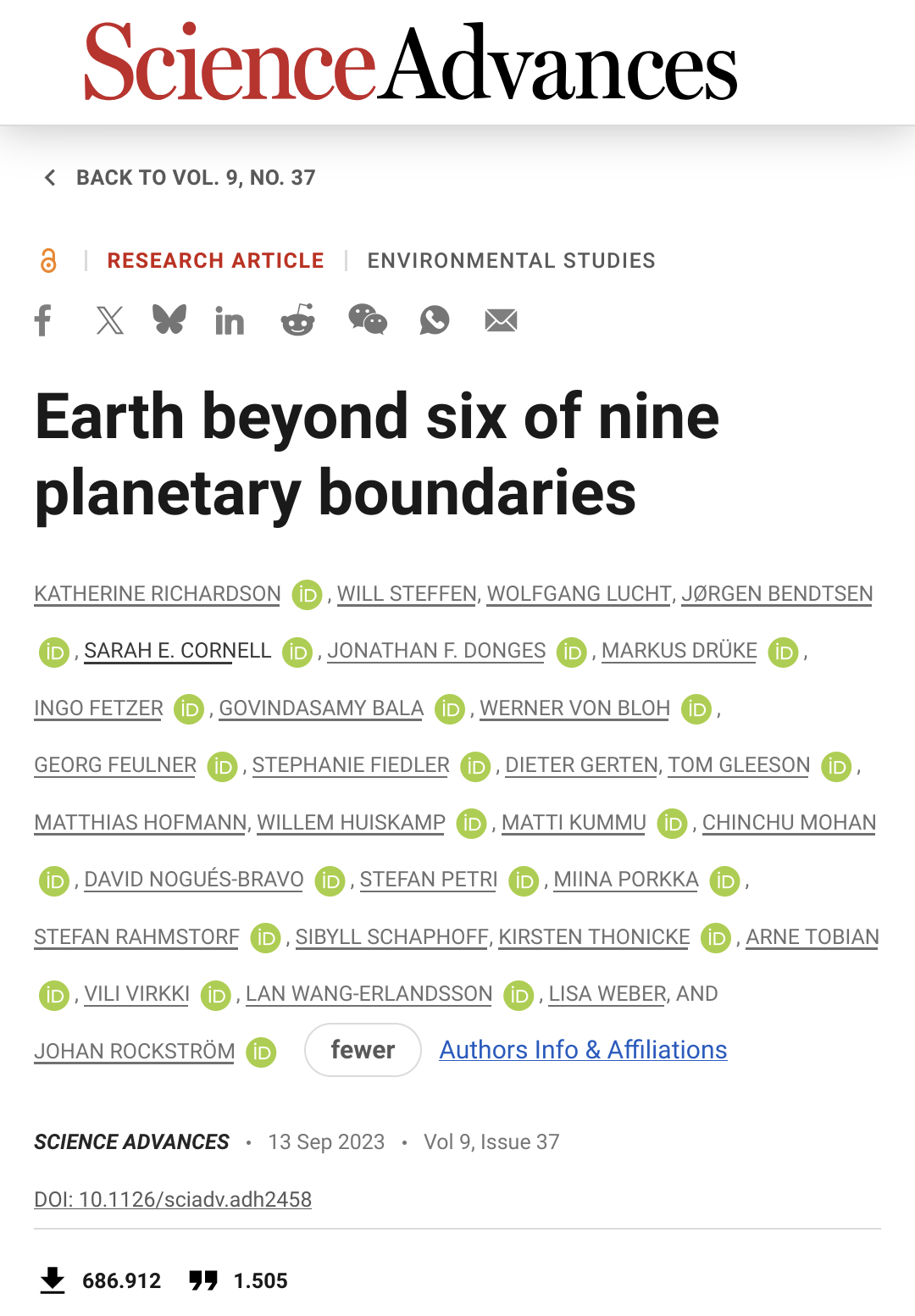
Task: Email this article using envelope icon
Action: pyautogui.click(x=501, y=320)
